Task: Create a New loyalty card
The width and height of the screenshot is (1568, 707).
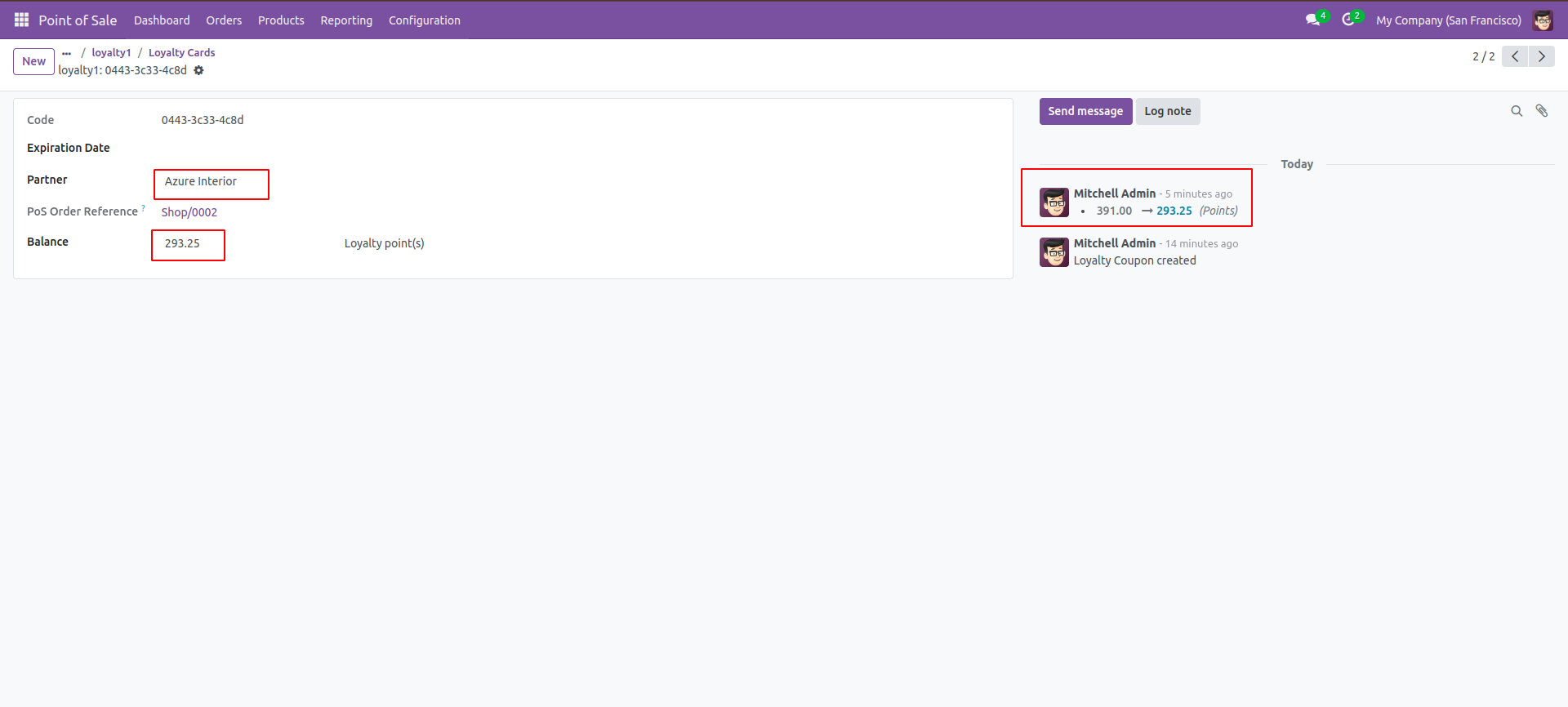Action: [33, 61]
